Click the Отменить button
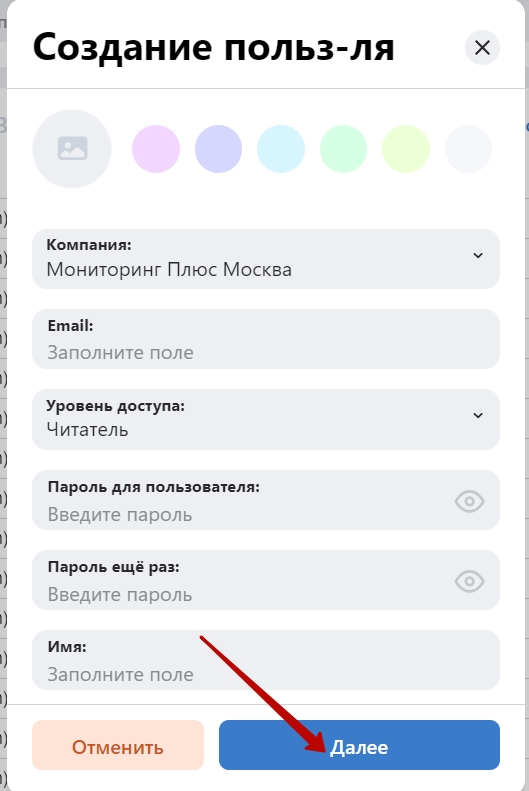This screenshot has height=791, width=529. click(x=118, y=745)
